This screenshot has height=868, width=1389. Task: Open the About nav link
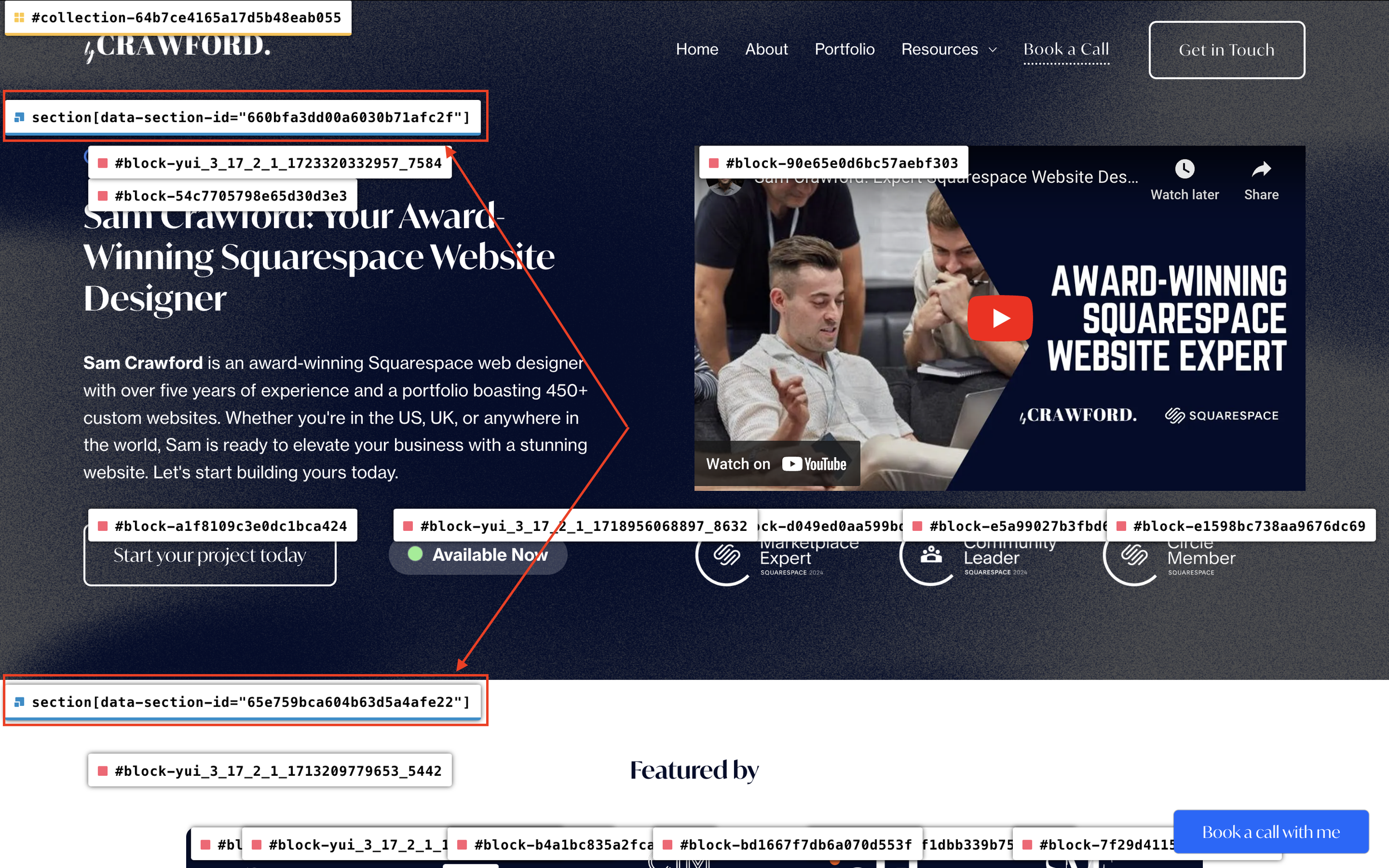point(766,49)
